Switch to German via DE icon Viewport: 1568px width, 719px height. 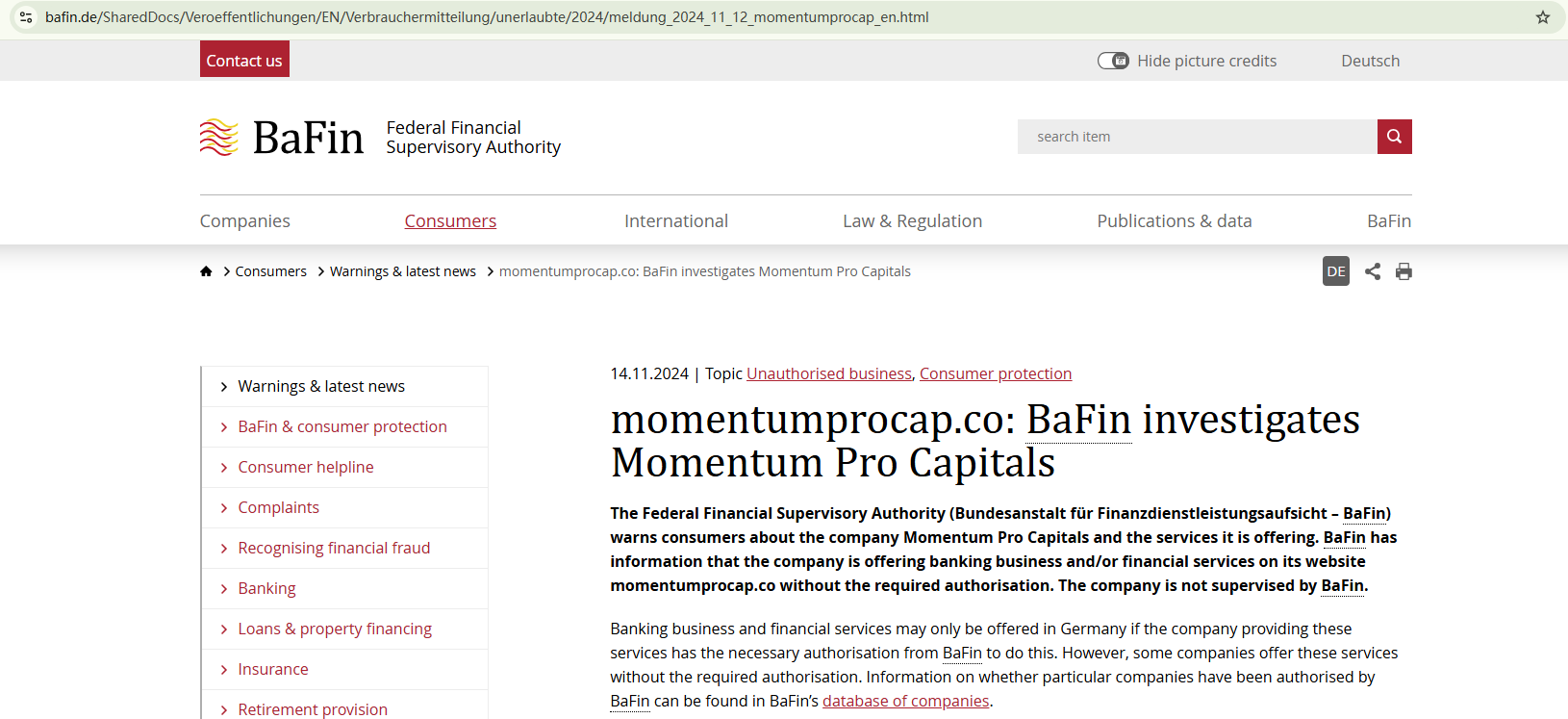tap(1336, 271)
